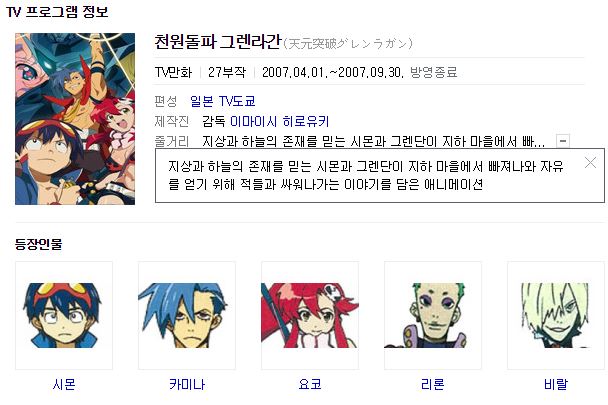The width and height of the screenshot is (608, 405).
Task: Close the synopsis popup with the X
Action: (590, 163)
